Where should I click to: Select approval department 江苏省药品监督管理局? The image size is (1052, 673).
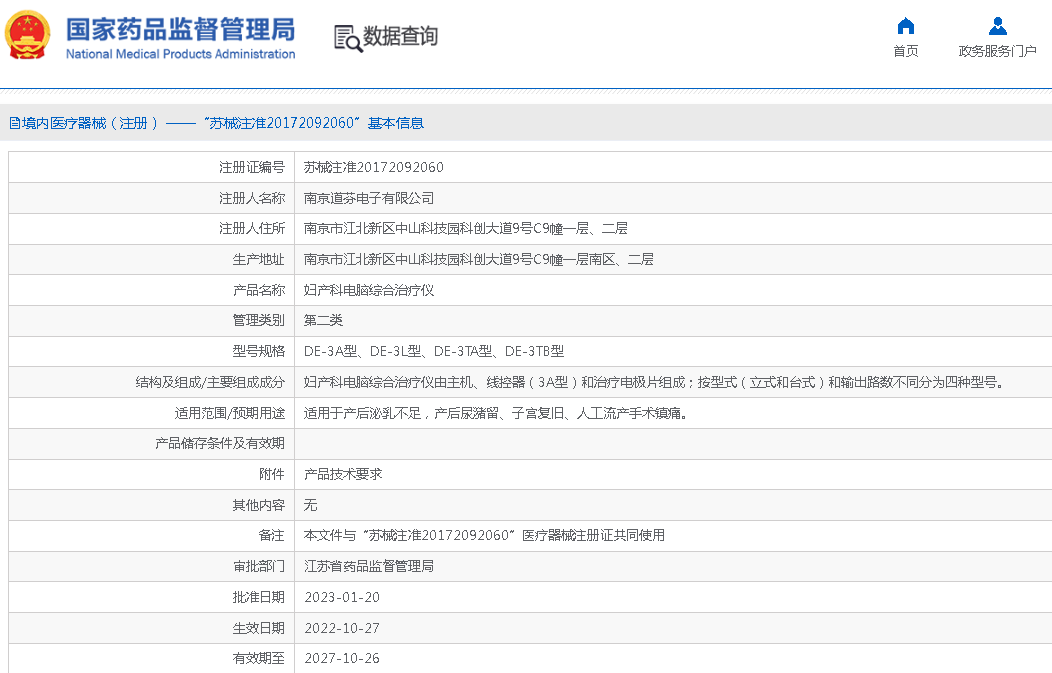pyautogui.click(x=369, y=566)
